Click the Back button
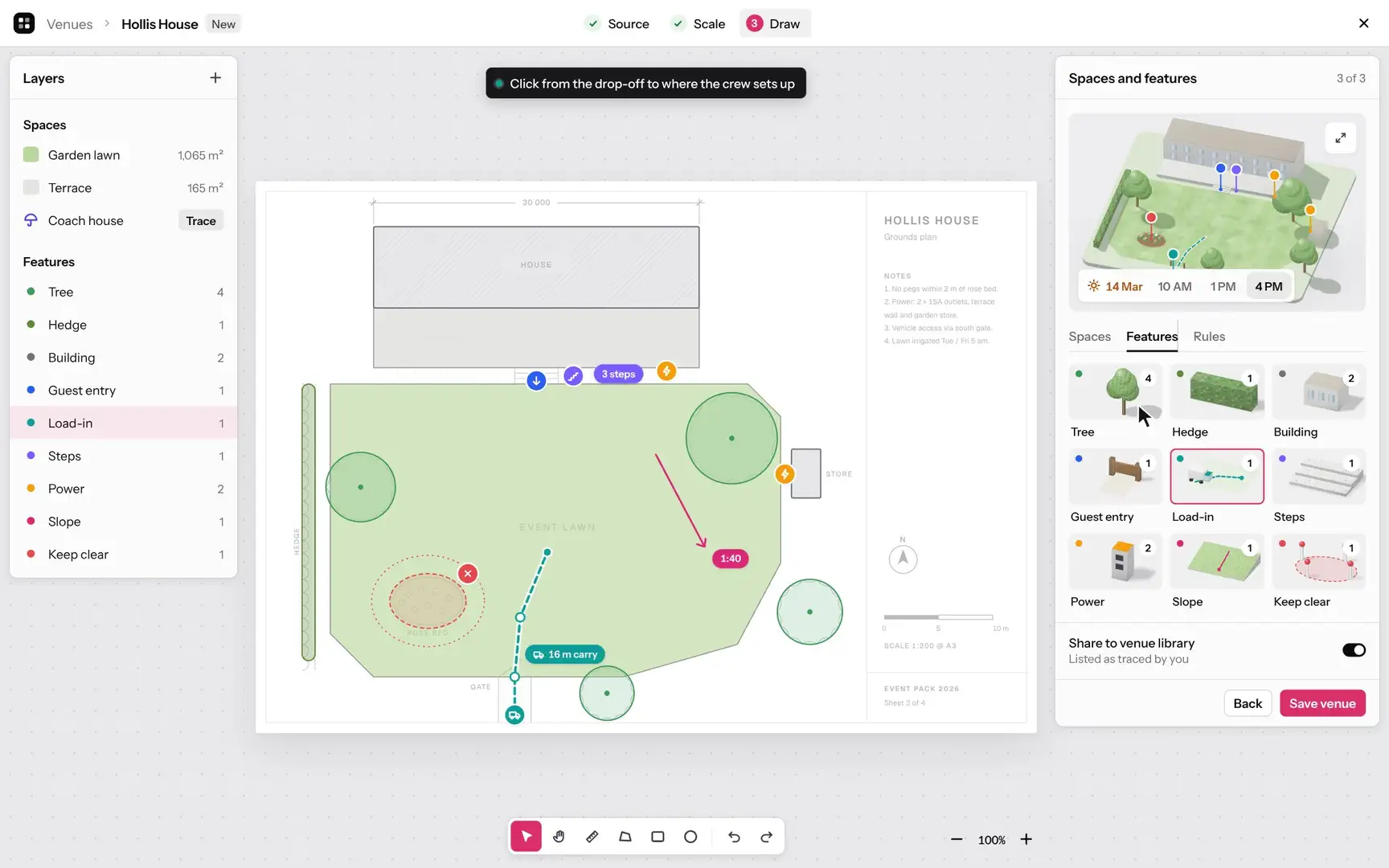Screen dimensions: 1389x868 [1248, 703]
